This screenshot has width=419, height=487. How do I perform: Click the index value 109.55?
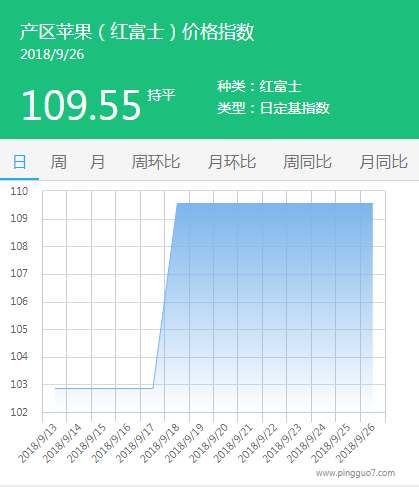tap(81, 105)
